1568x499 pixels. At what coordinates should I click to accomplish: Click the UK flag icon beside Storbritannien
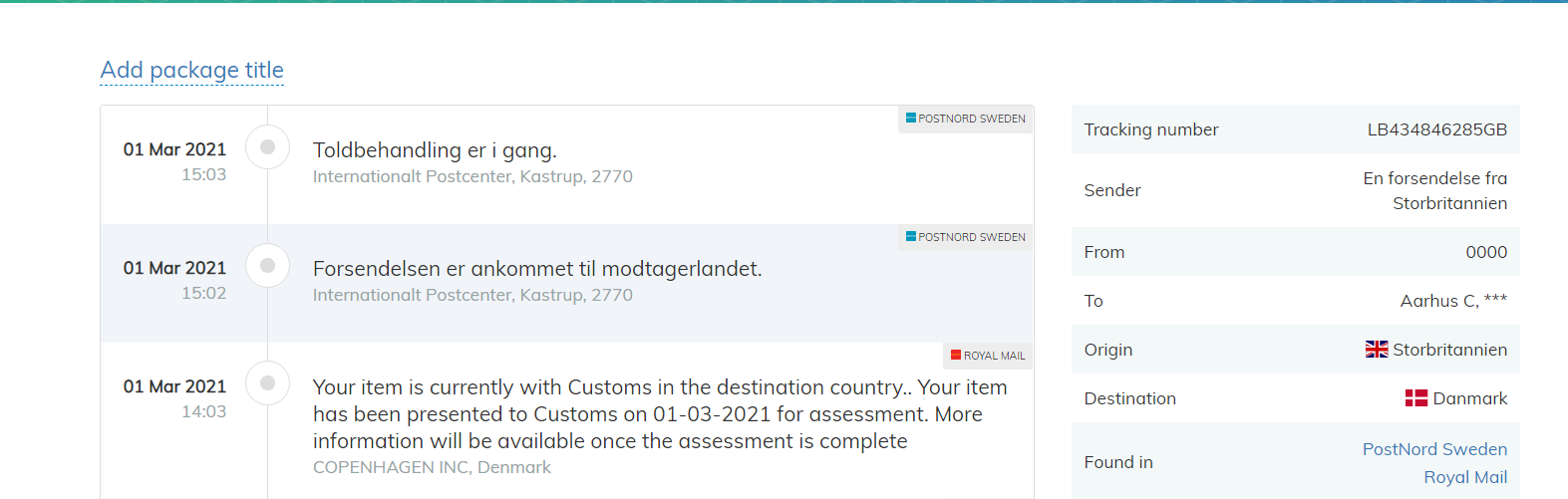tap(1377, 350)
